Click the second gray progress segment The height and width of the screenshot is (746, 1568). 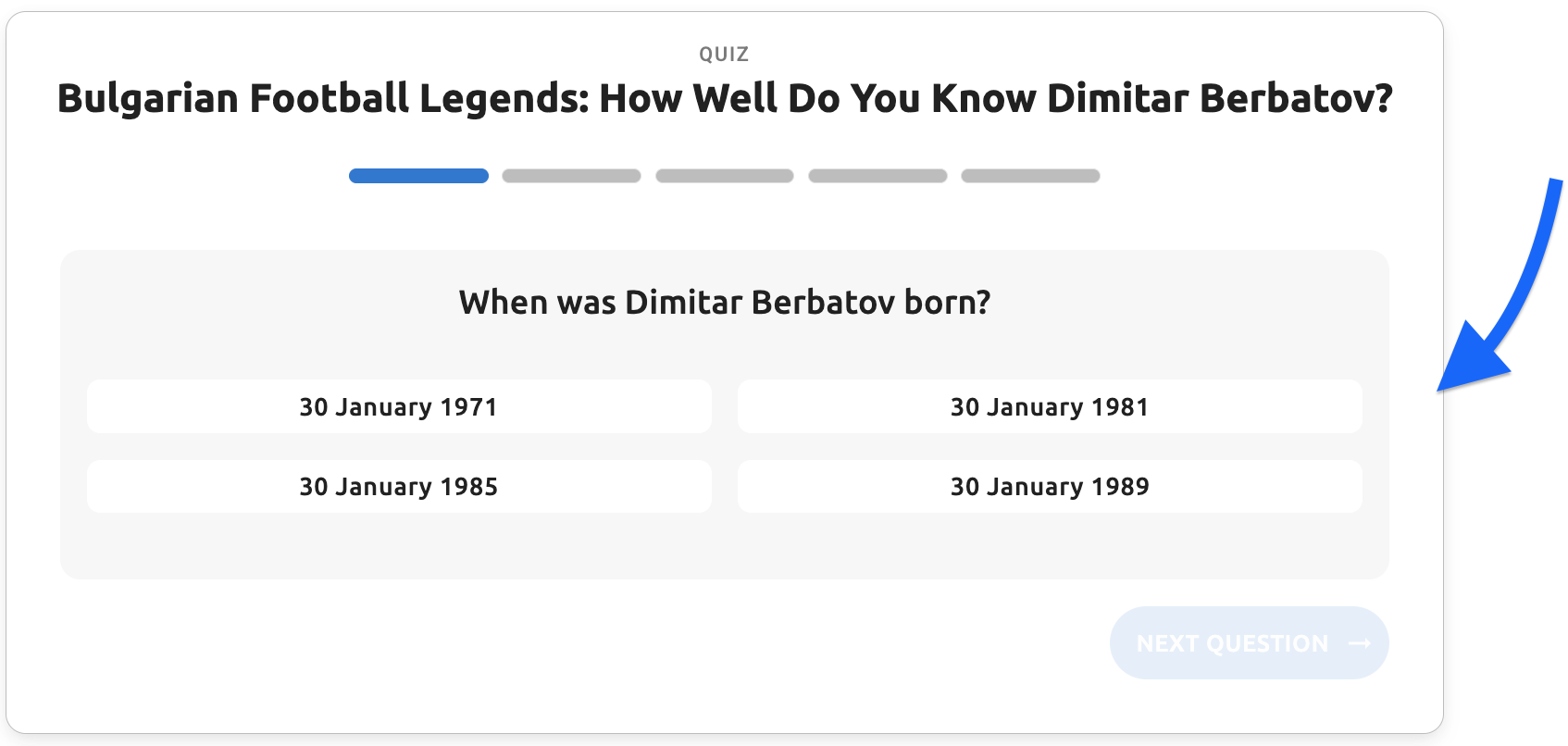[571, 176]
